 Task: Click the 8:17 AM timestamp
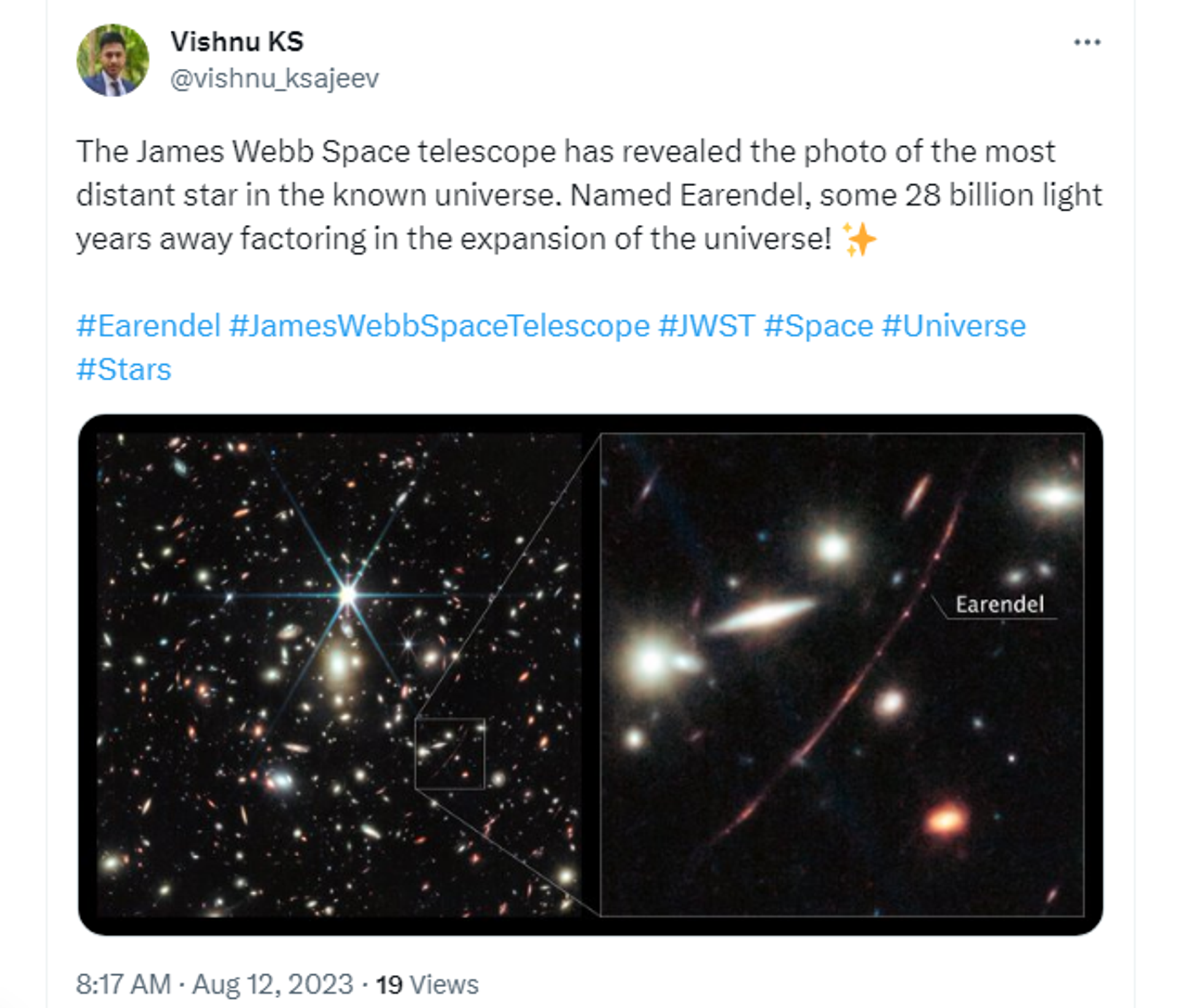coord(123,984)
